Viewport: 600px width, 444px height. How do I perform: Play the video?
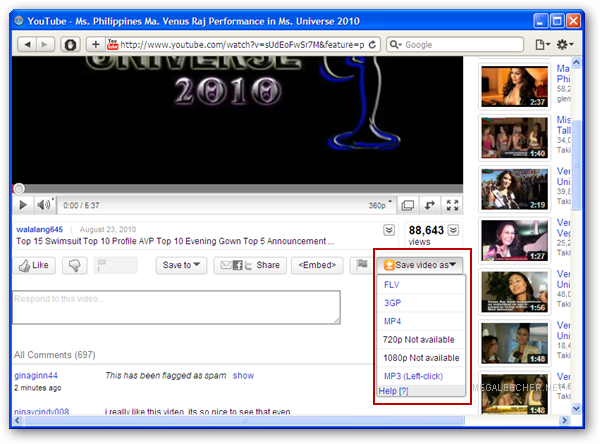23,205
